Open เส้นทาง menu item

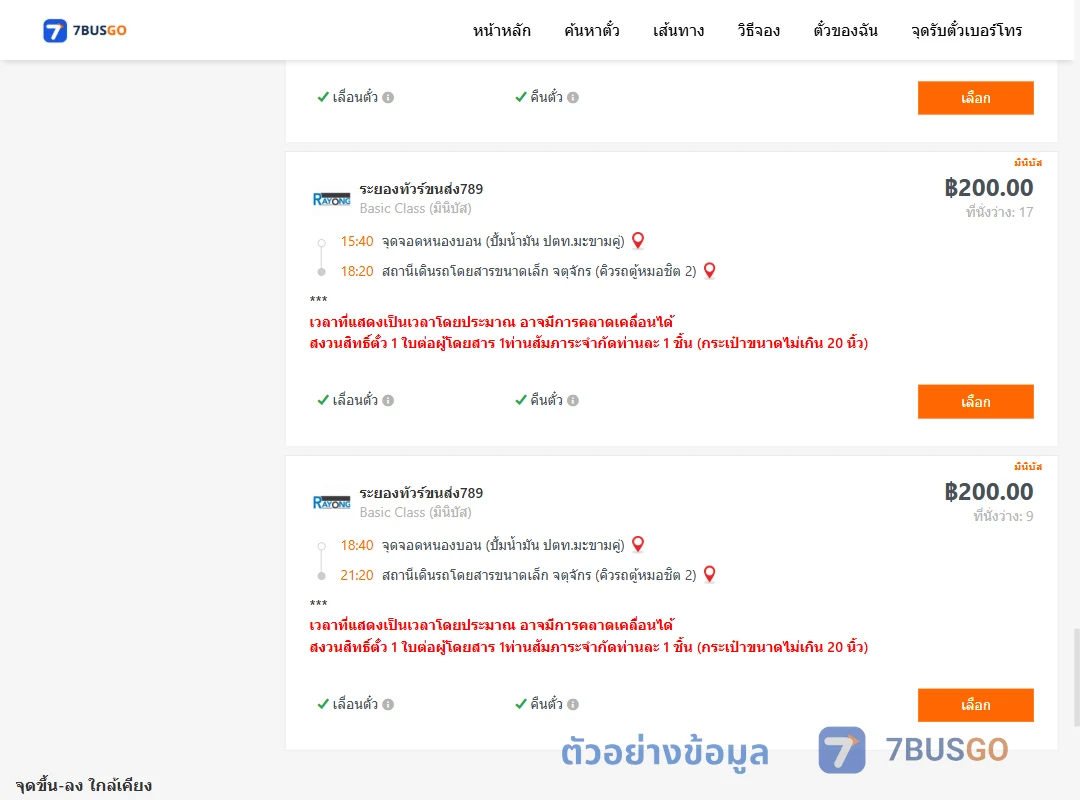(678, 30)
